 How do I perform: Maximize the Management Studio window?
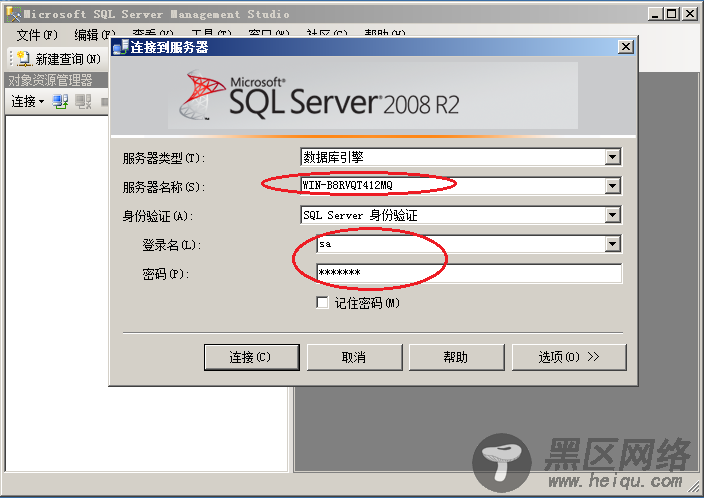pyautogui.click(x=672, y=14)
